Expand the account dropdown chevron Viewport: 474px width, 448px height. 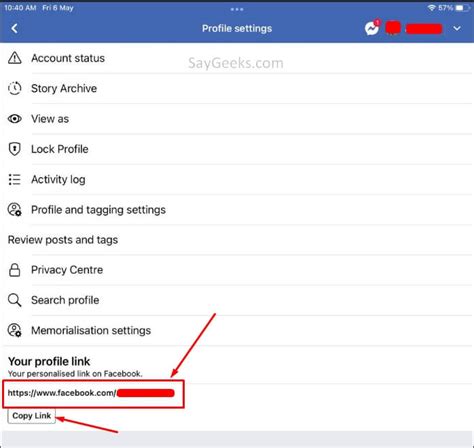tap(457, 29)
